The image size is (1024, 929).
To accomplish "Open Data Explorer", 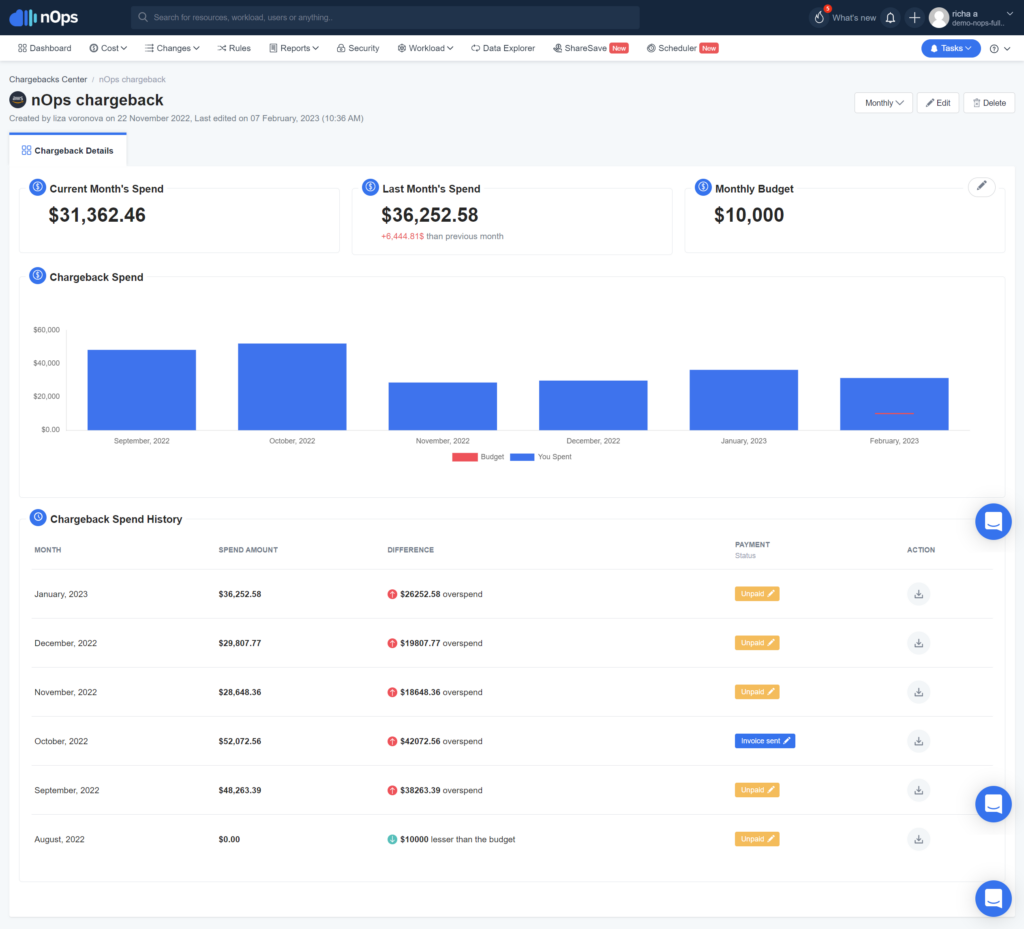I will [503, 48].
